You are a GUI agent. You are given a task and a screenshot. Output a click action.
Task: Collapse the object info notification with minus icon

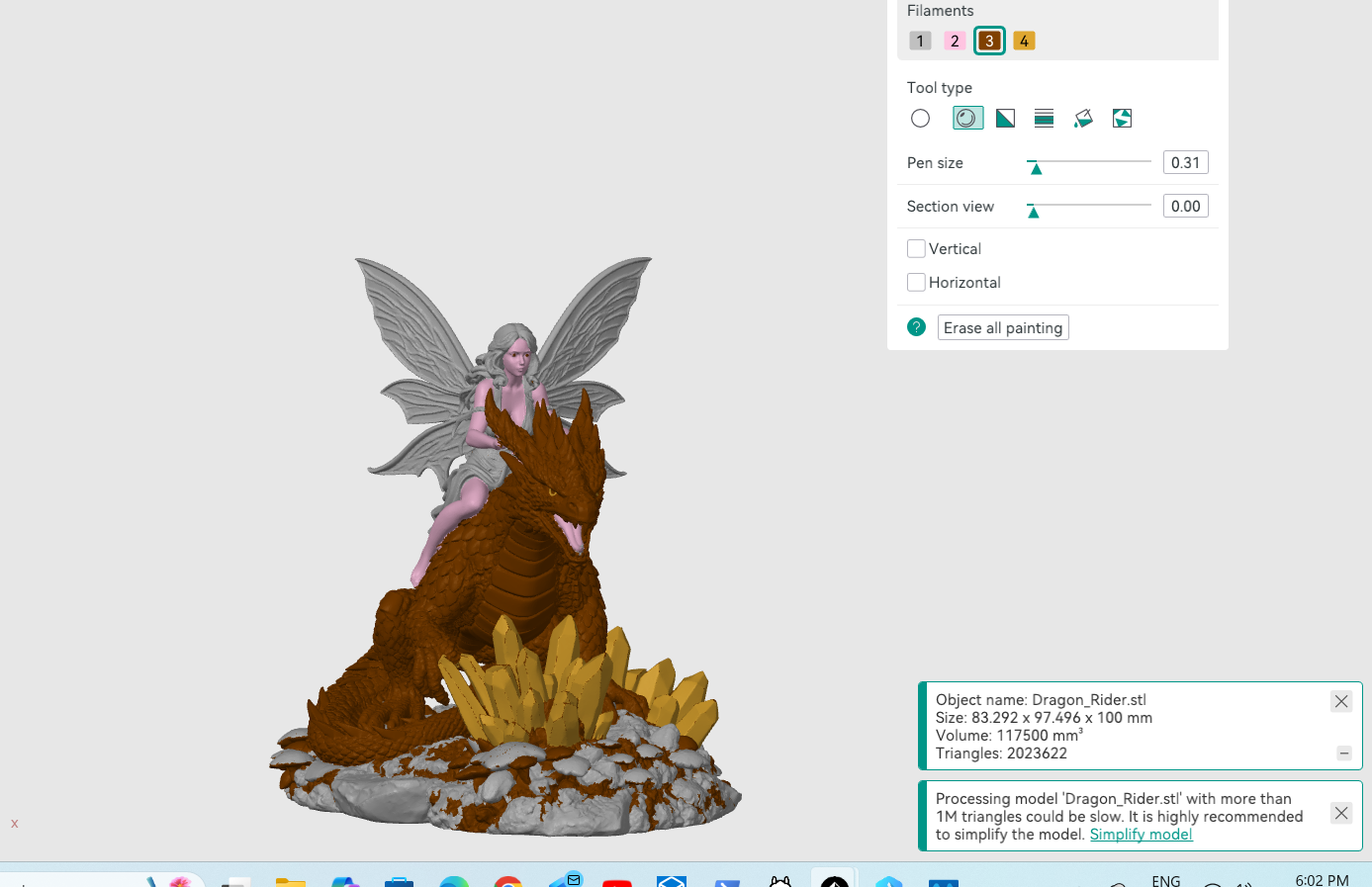1344,754
